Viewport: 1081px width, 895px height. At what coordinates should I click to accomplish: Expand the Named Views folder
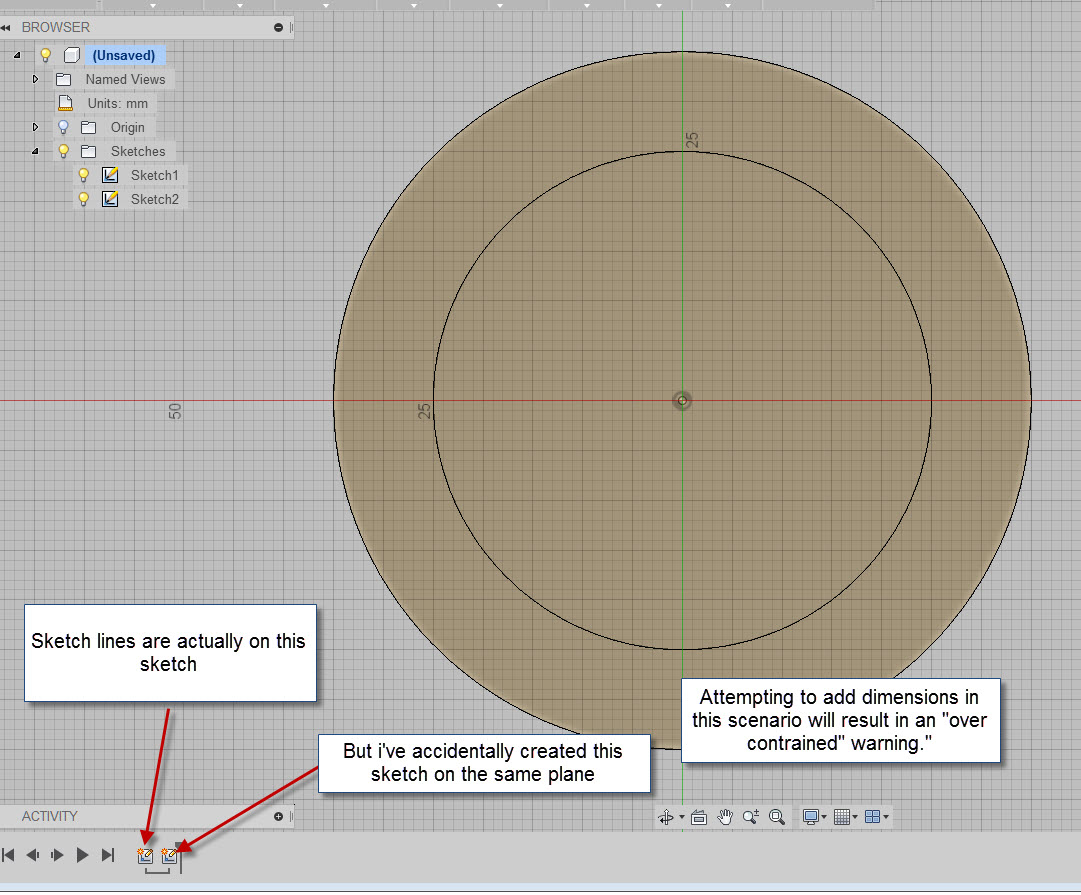coord(35,79)
